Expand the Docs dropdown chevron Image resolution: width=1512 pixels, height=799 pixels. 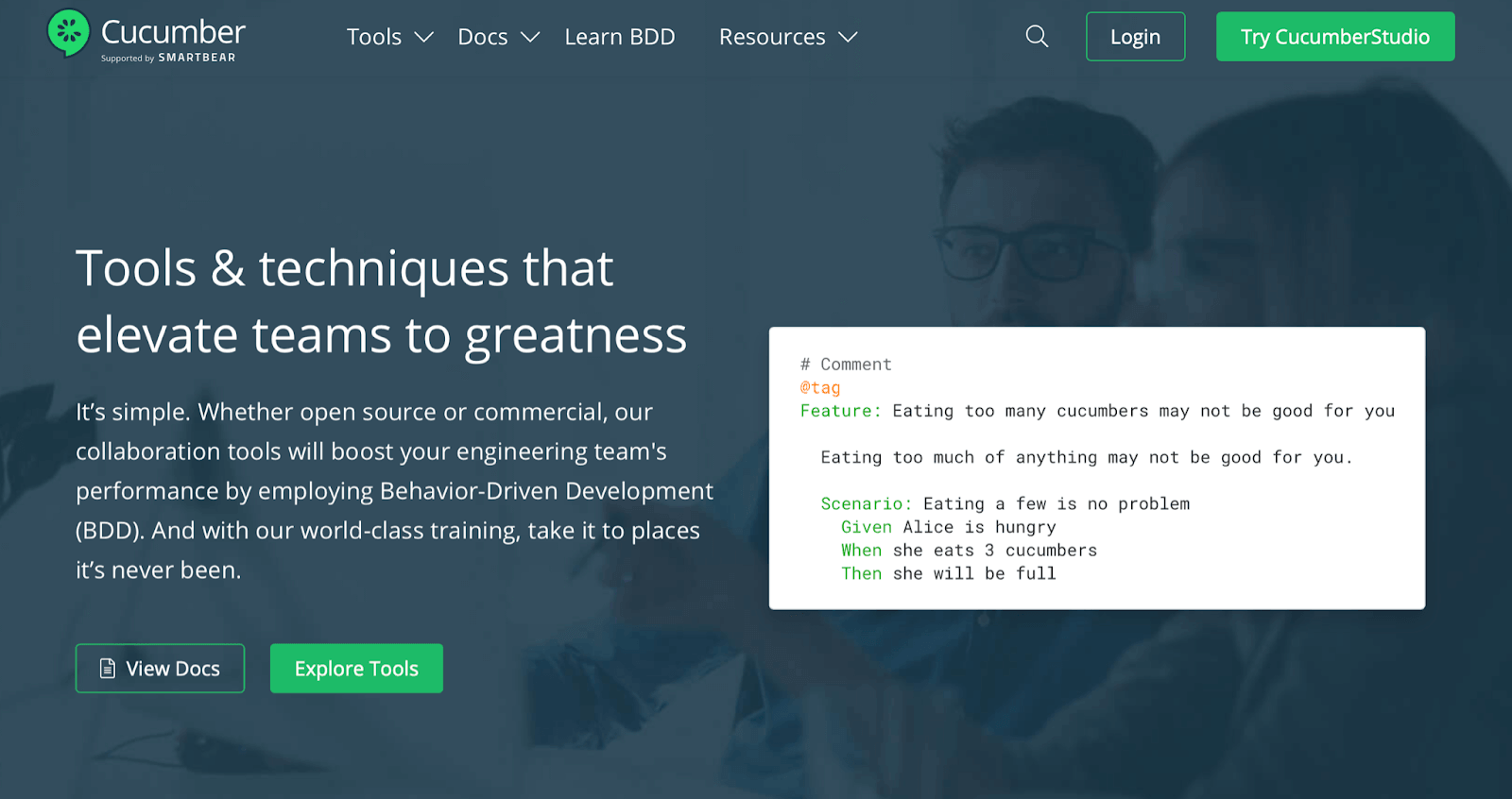(530, 37)
